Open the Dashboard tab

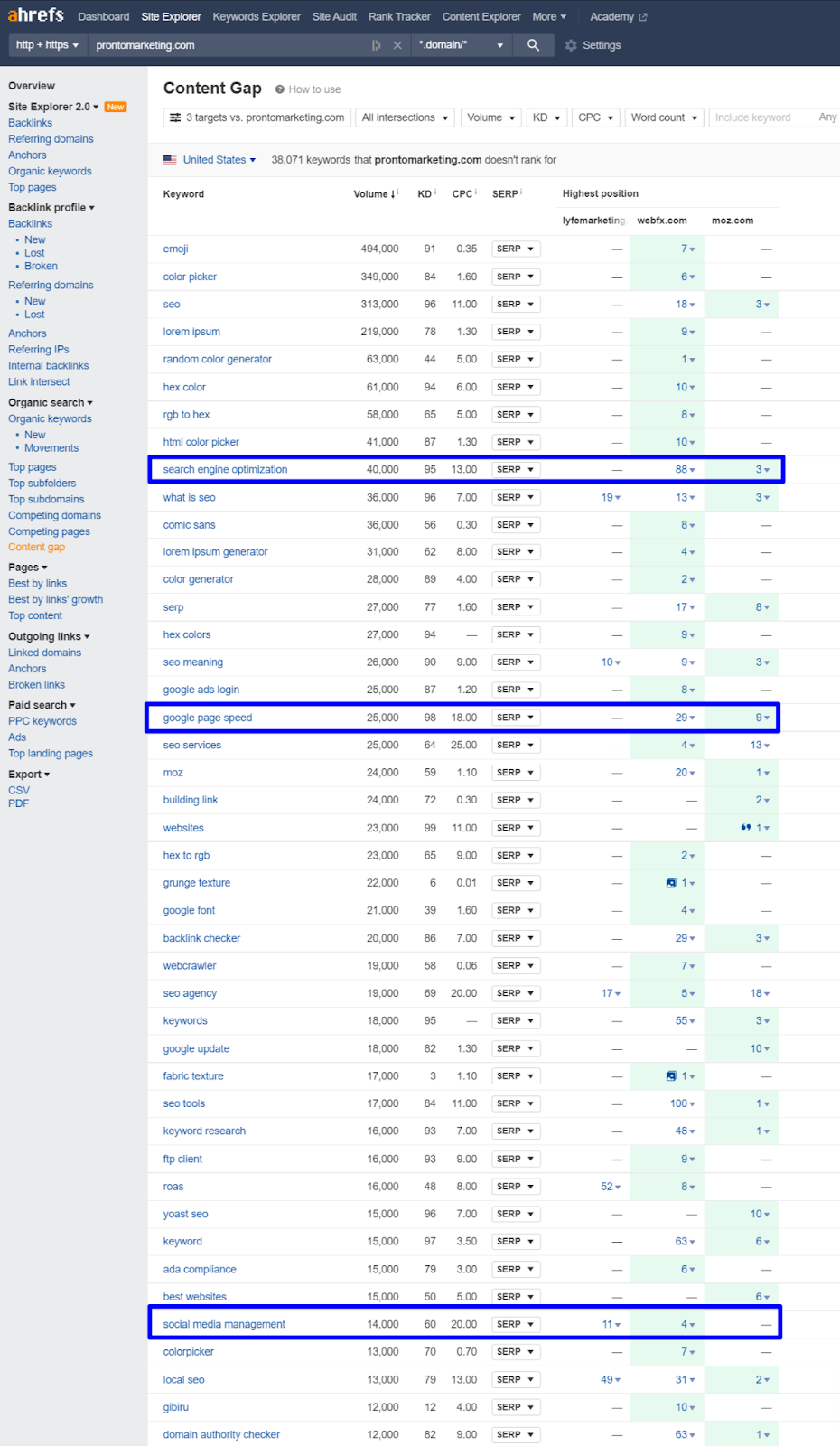104,17
